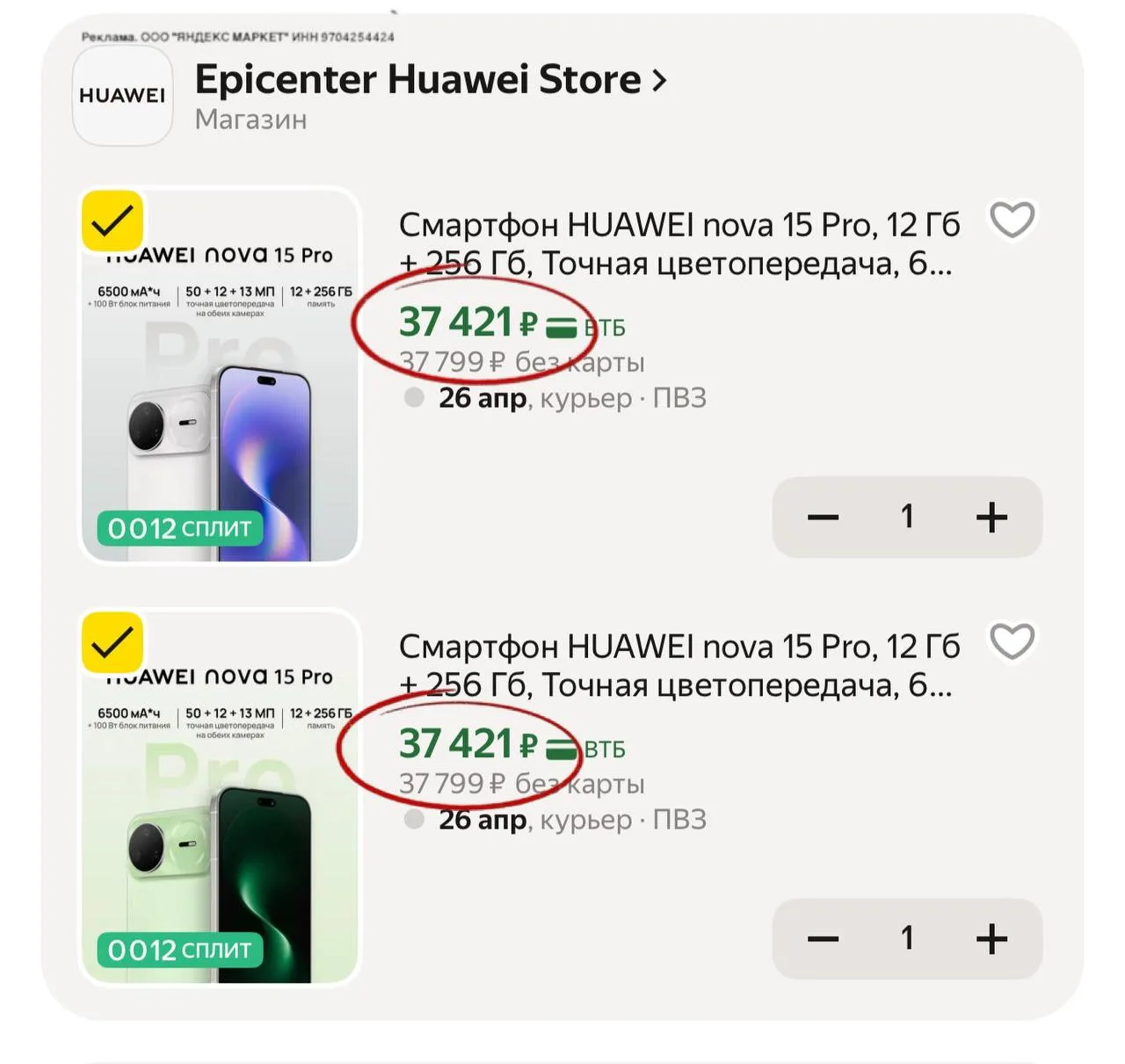Open the Epicenter Huawei Store title link
The width and height of the screenshot is (1125, 1064).
(x=417, y=80)
